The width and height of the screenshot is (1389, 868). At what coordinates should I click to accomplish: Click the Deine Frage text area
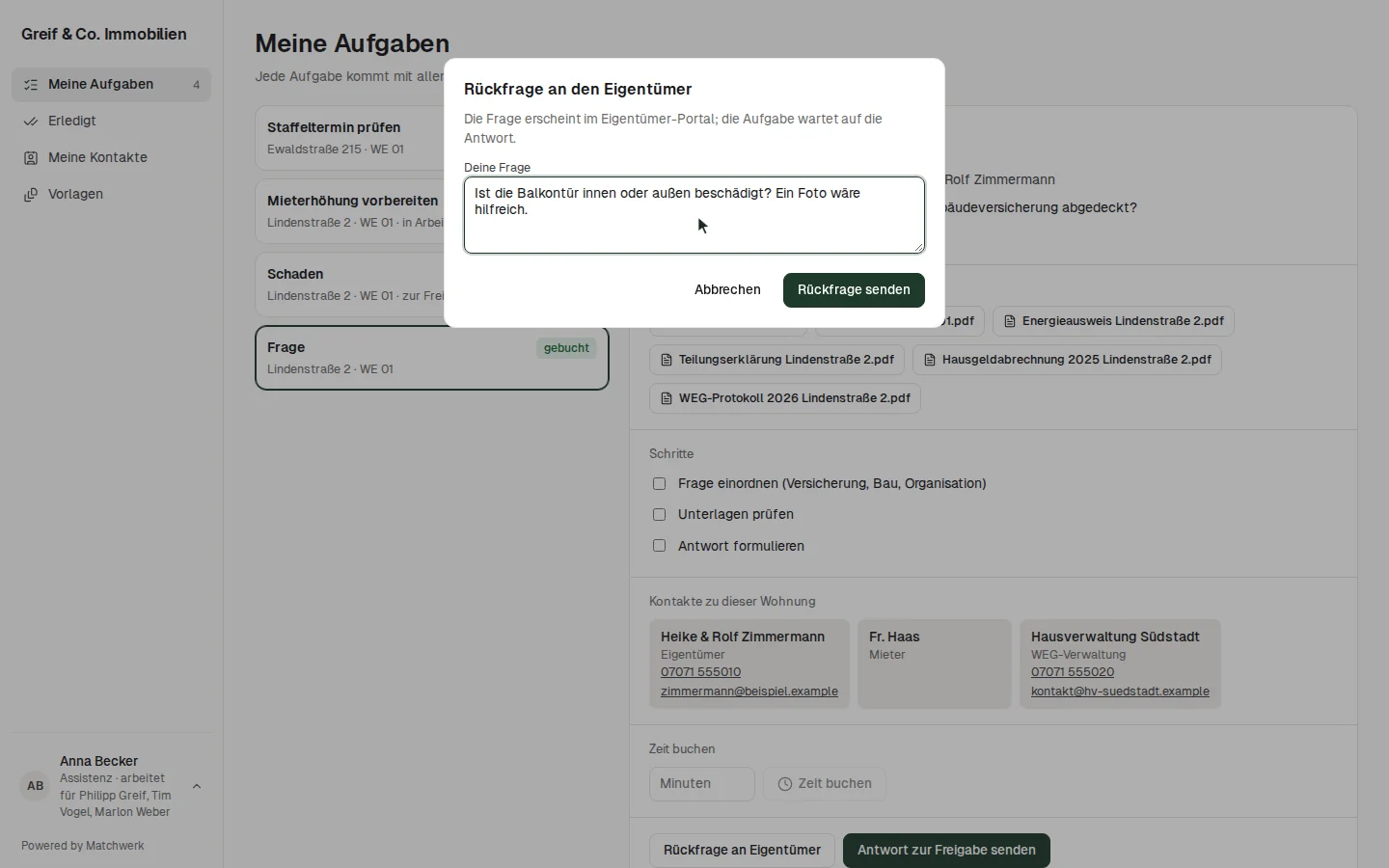coord(694,215)
